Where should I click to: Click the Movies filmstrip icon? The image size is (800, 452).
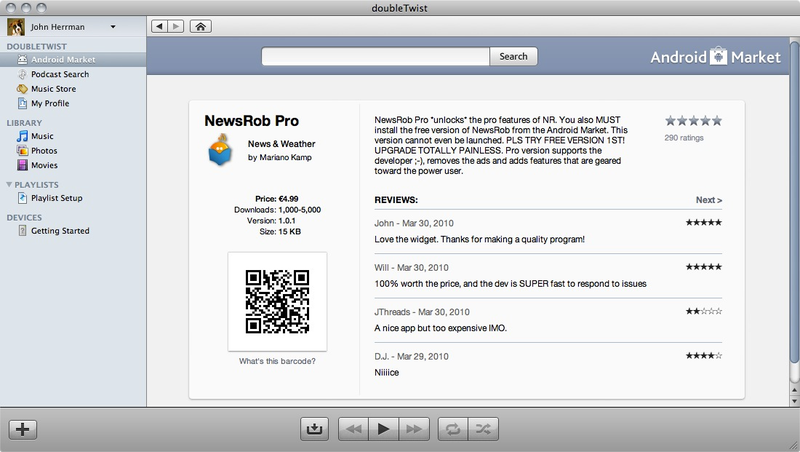click(x=22, y=165)
